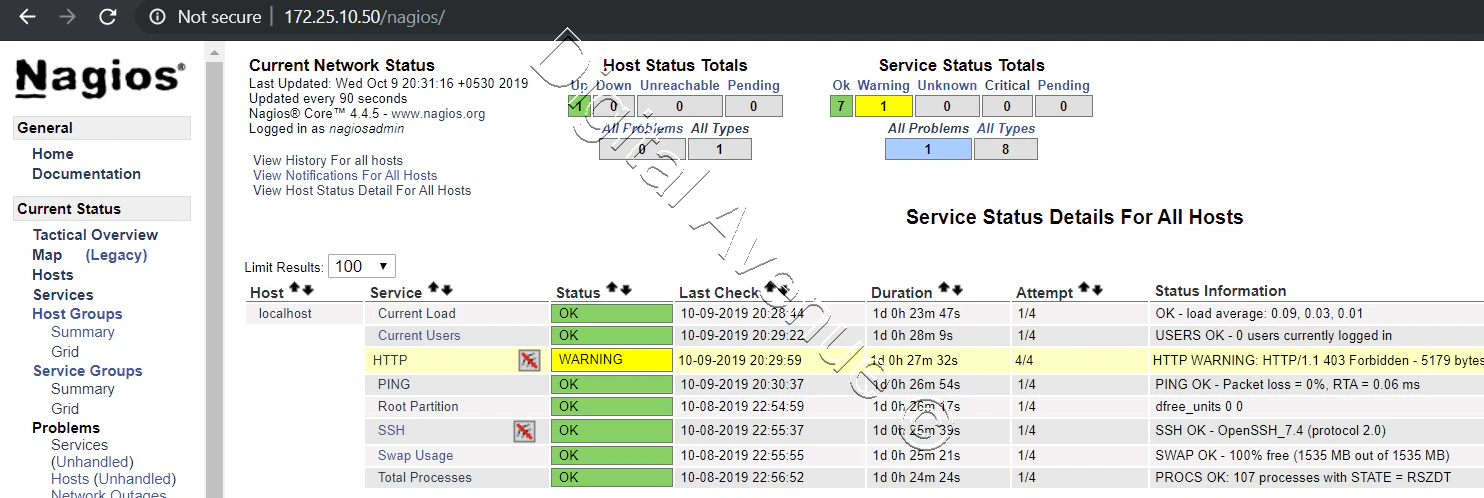Open Host Groups in sidebar

[77, 314]
